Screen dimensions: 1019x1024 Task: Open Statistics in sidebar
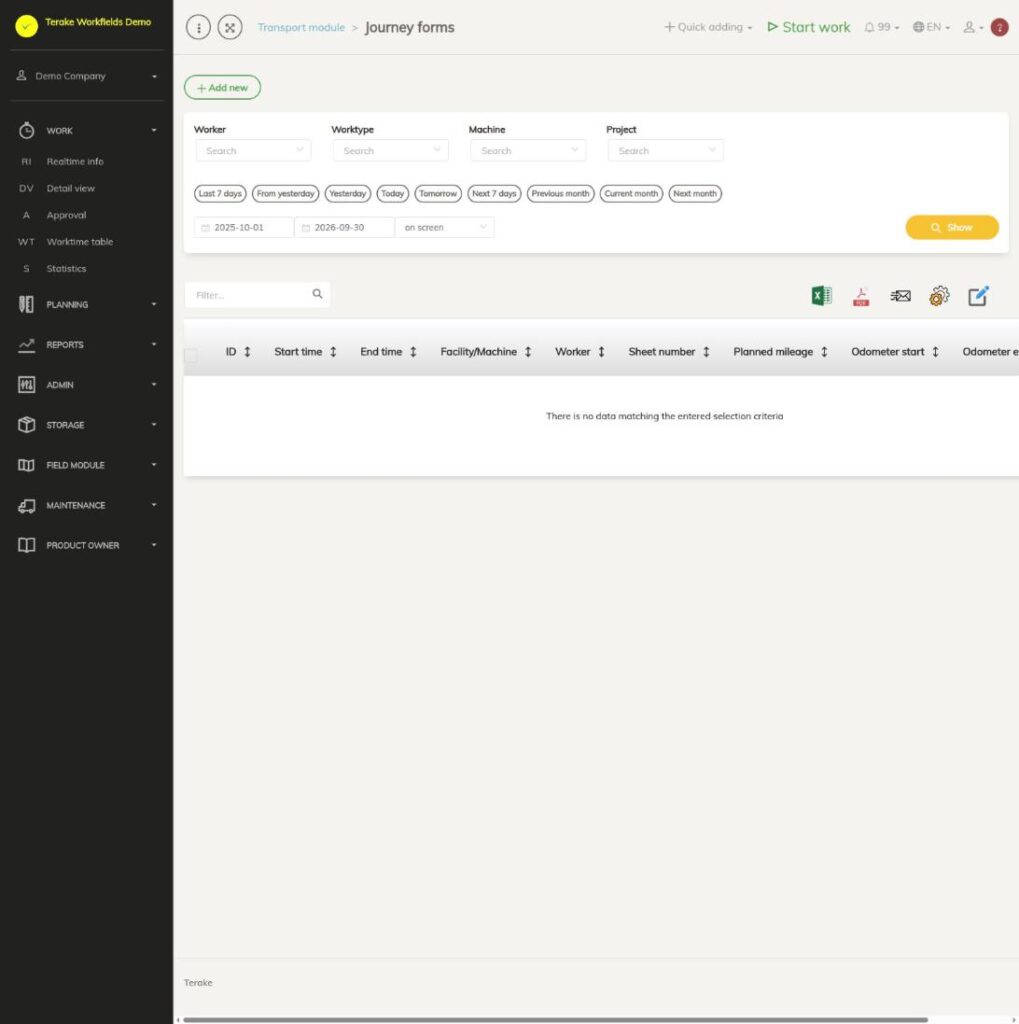pos(66,268)
